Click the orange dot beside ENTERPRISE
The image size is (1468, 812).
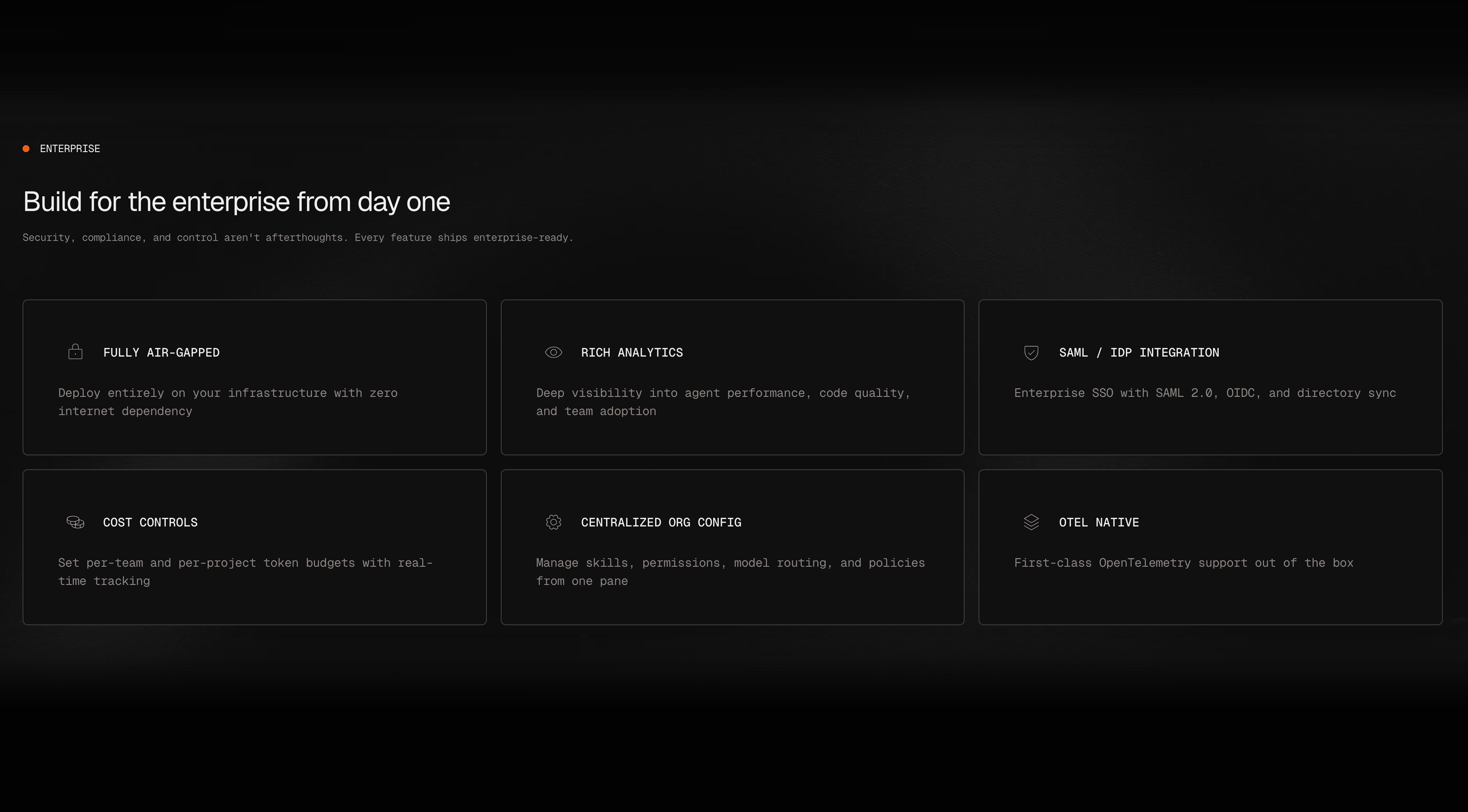click(x=26, y=149)
